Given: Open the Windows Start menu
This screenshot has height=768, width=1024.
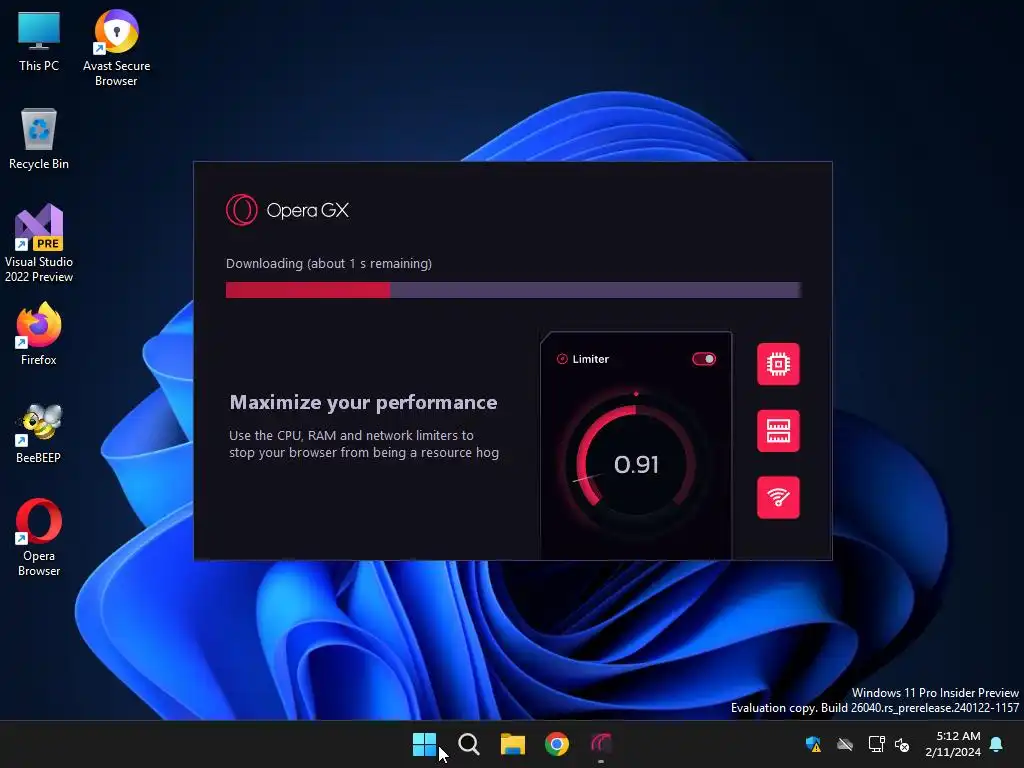Looking at the screenshot, I should point(424,744).
